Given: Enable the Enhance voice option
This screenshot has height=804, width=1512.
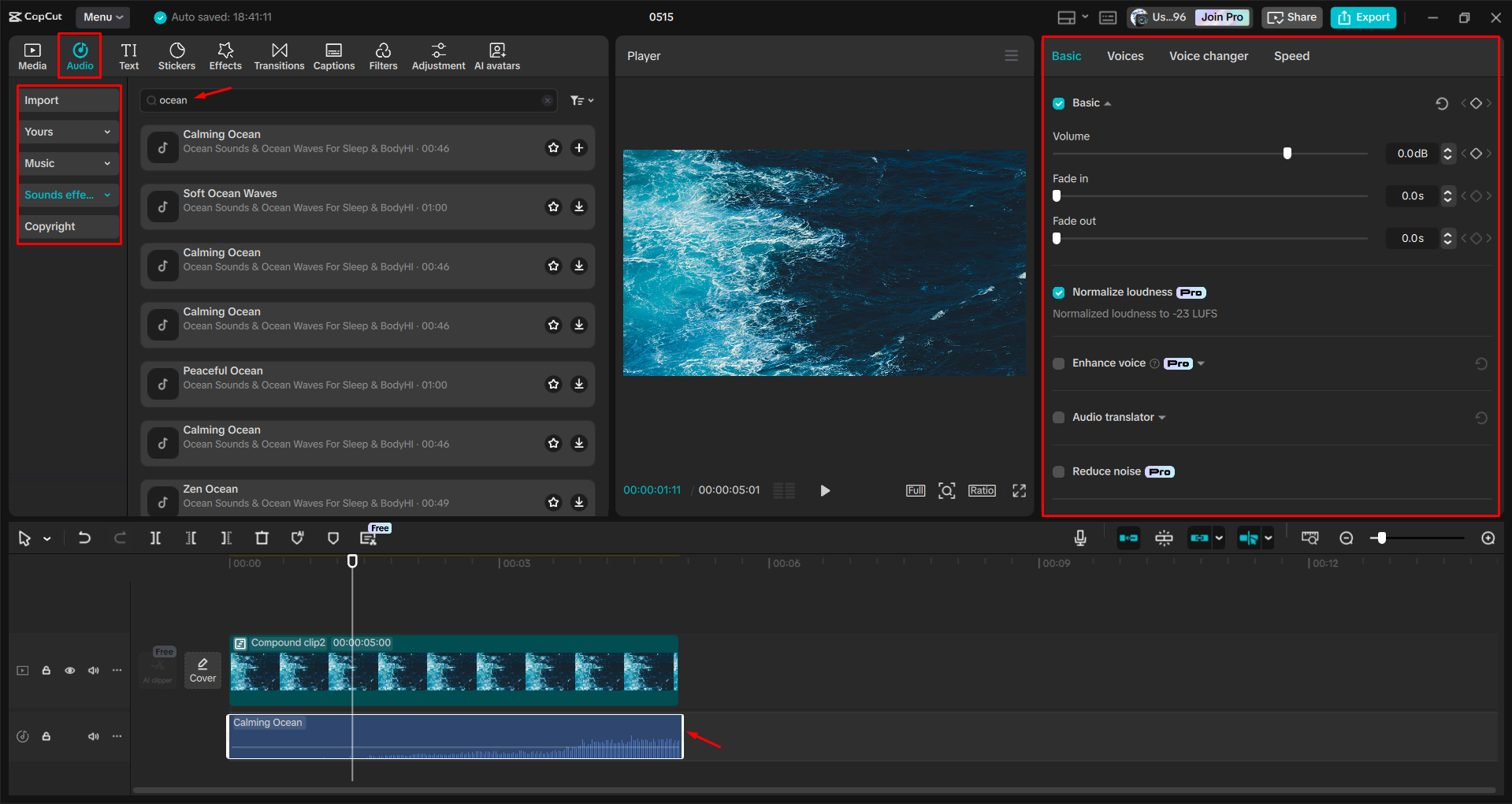Looking at the screenshot, I should click(1058, 363).
